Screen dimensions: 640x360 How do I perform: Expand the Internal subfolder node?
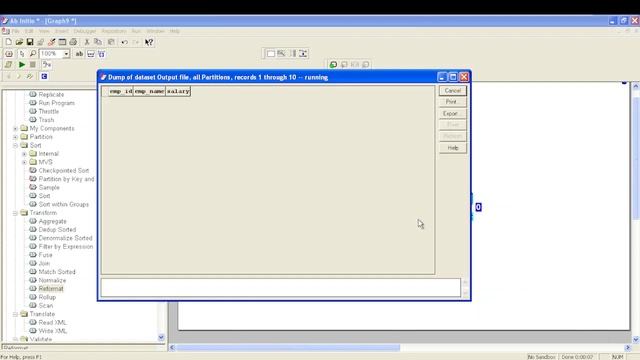pos(24,154)
